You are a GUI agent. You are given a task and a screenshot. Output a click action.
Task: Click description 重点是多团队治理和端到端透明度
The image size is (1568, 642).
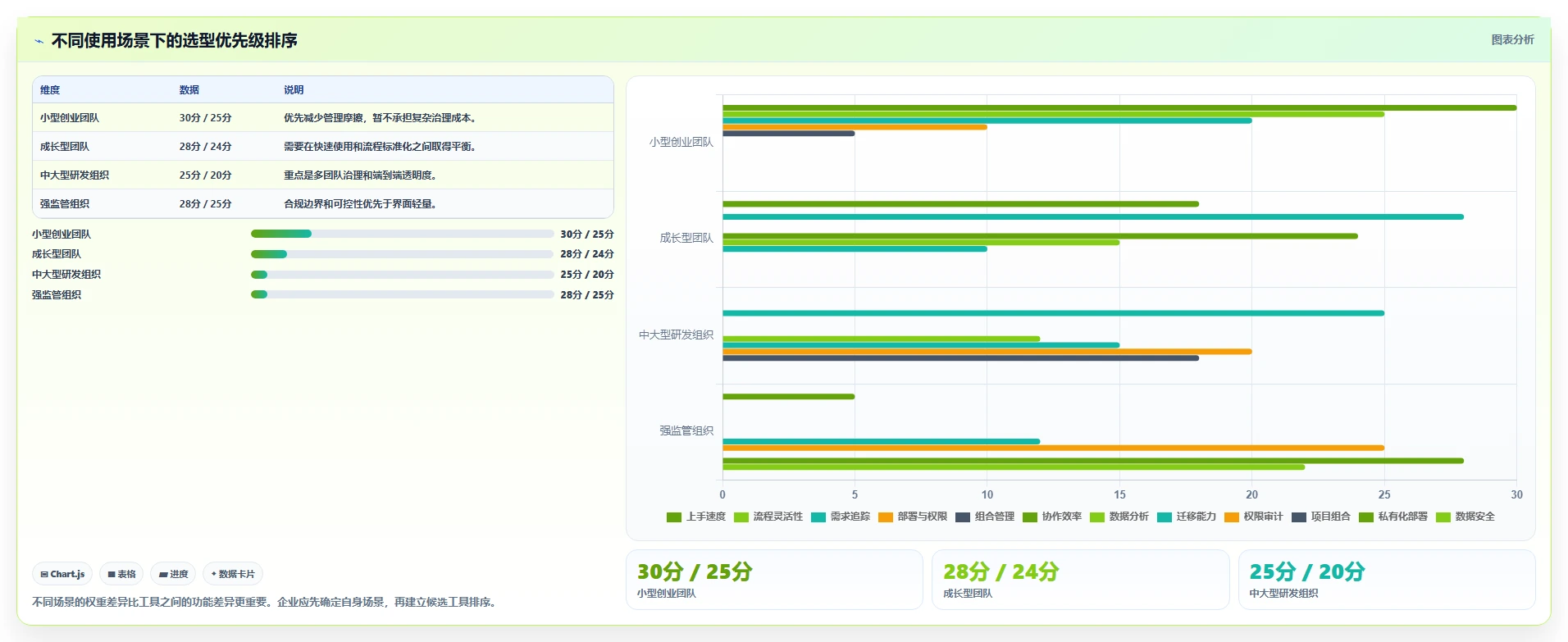coord(360,175)
